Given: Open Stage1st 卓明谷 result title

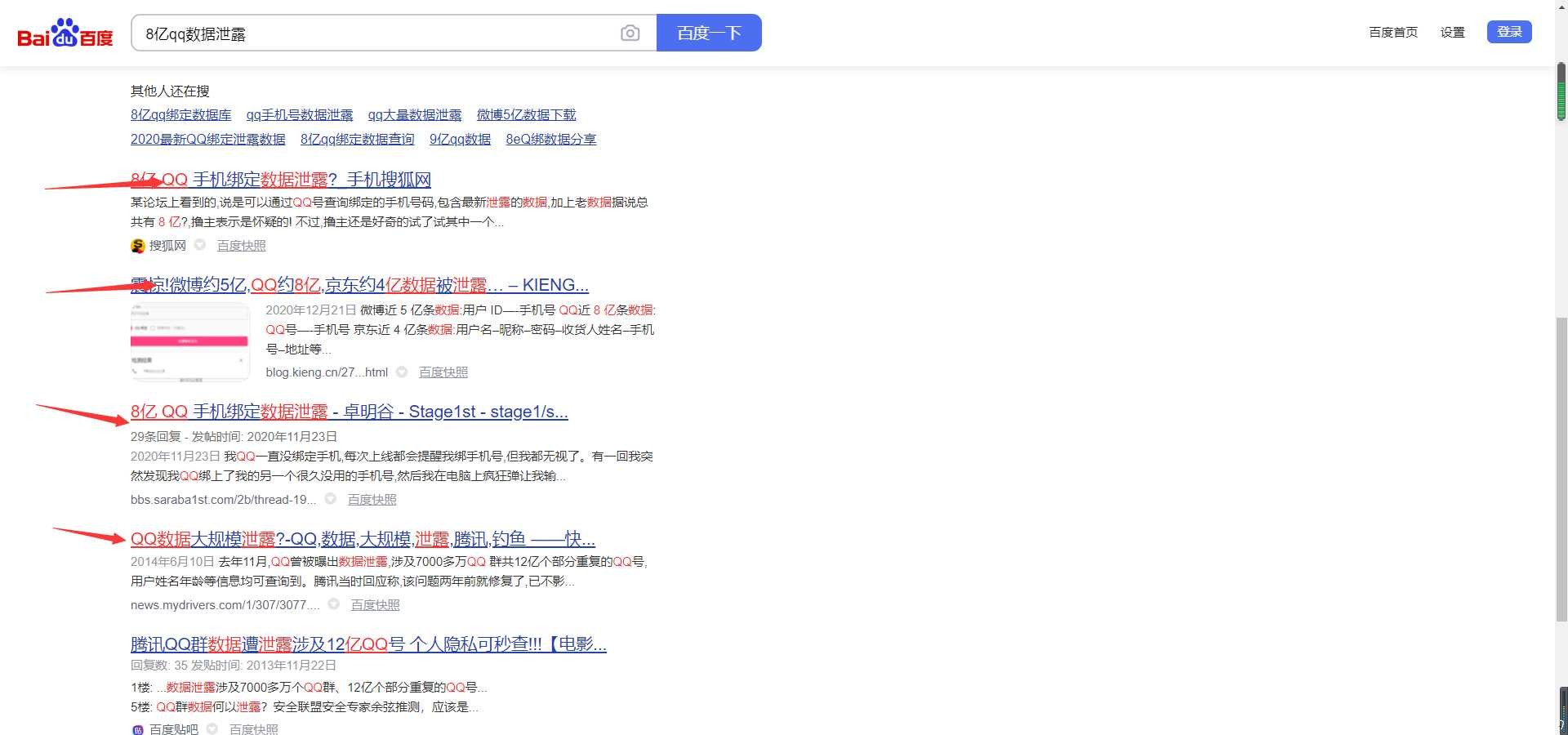Looking at the screenshot, I should click(350, 412).
